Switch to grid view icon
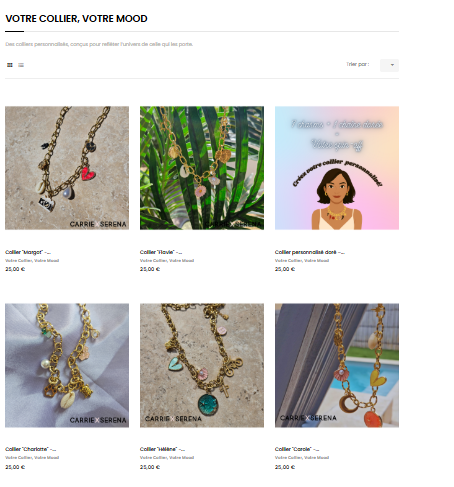 tap(10, 65)
